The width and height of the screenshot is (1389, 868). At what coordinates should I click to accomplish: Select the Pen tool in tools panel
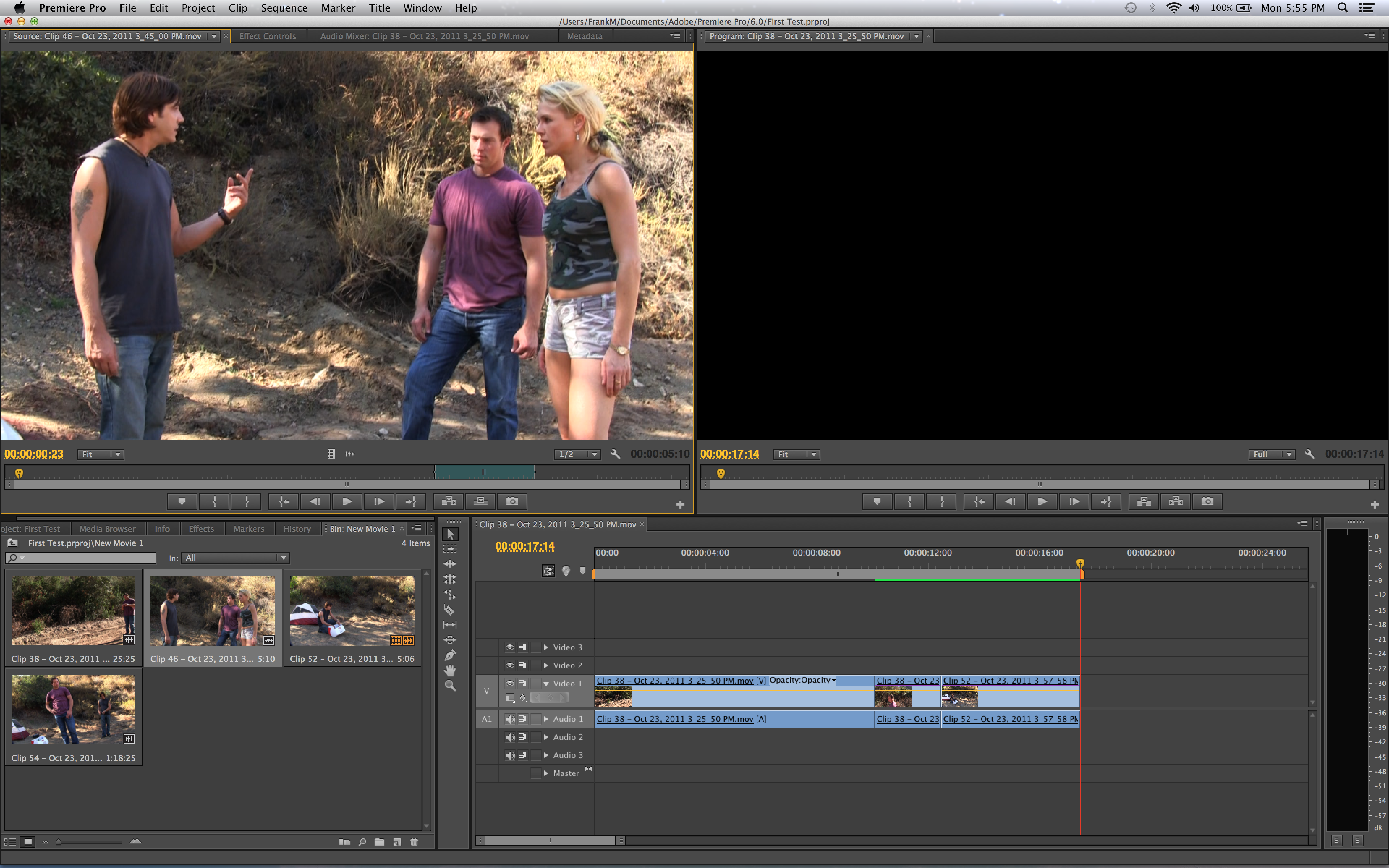(x=449, y=655)
